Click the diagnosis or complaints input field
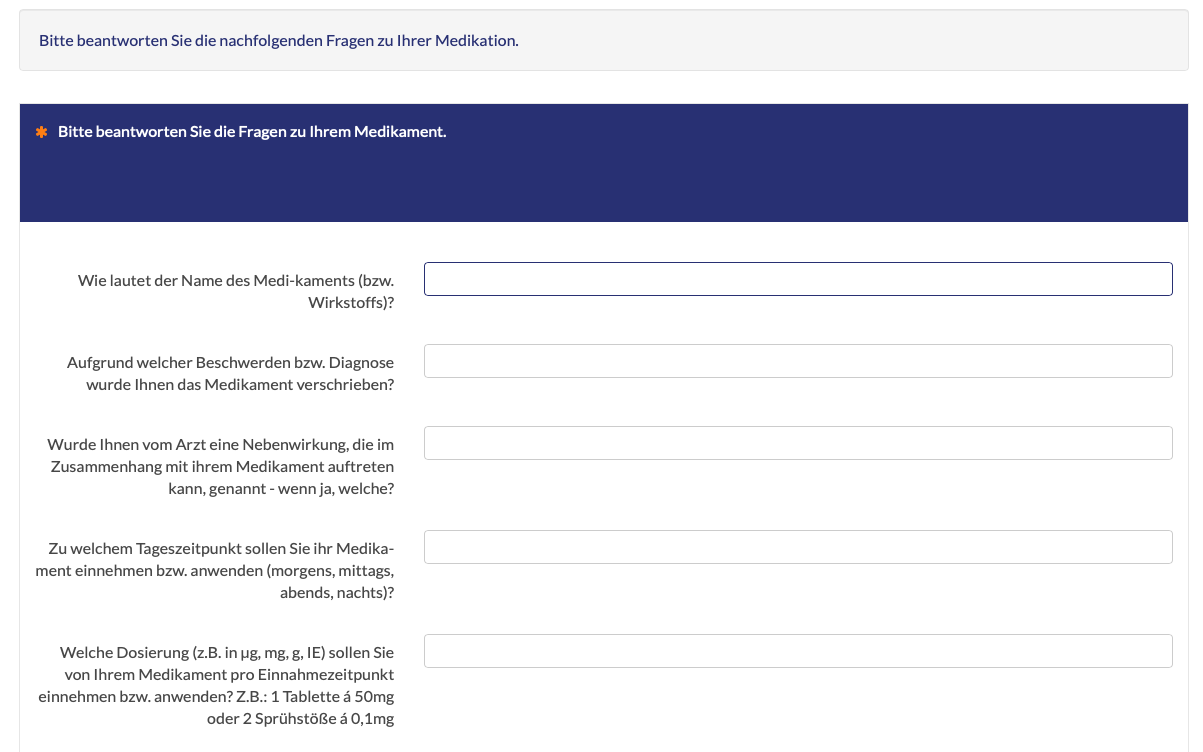This screenshot has height=752, width=1203. point(797,361)
